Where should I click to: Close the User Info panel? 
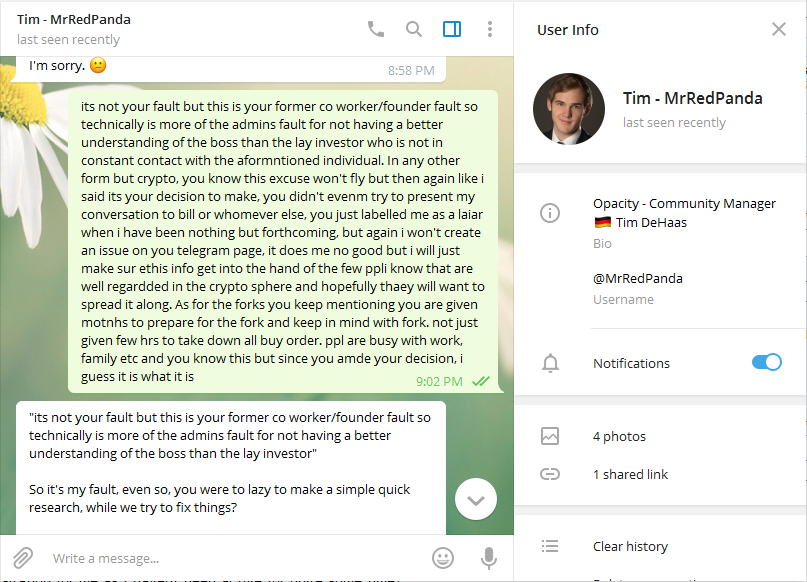coord(779,29)
